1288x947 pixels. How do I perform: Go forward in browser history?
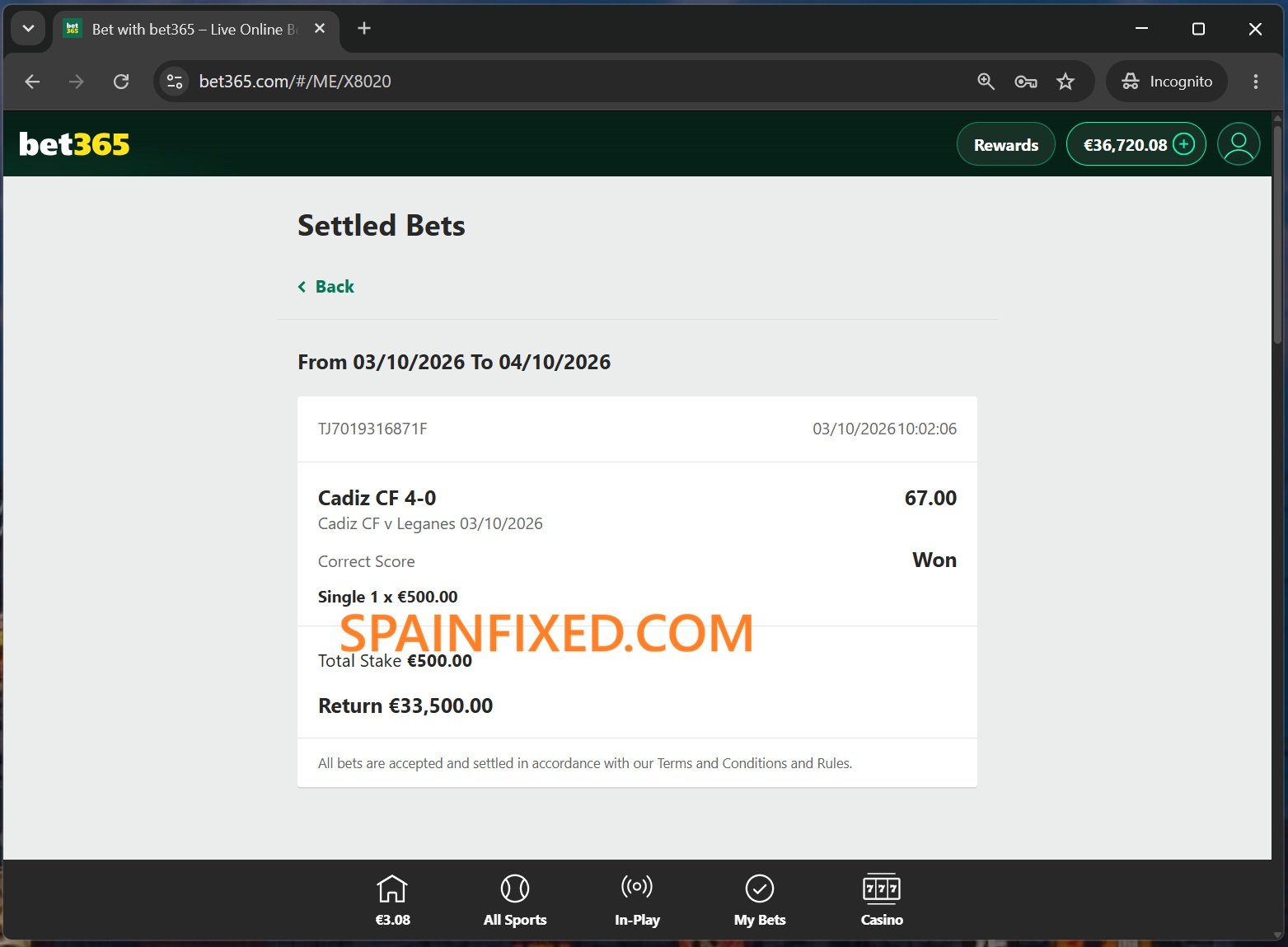pos(77,82)
